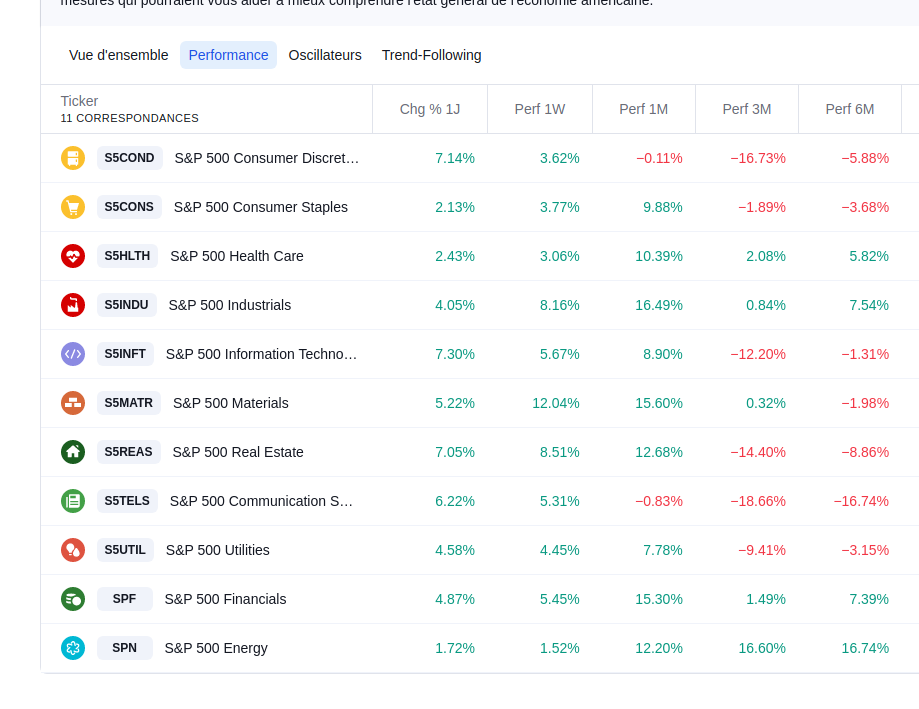Screen dimensions: 919x709
Task: Click the Materials bricks icon
Action: point(73,403)
